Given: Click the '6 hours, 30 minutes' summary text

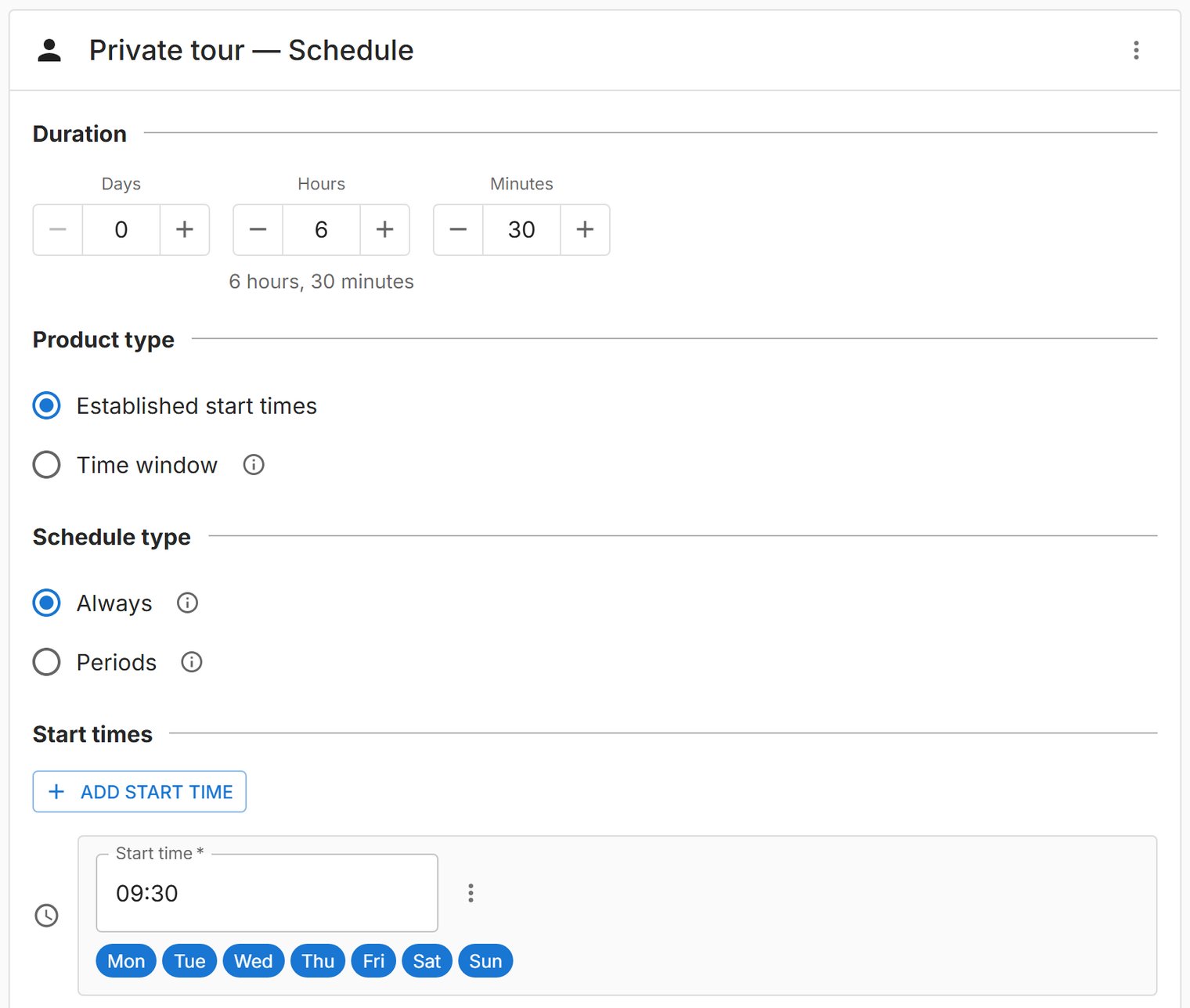Looking at the screenshot, I should (x=321, y=282).
